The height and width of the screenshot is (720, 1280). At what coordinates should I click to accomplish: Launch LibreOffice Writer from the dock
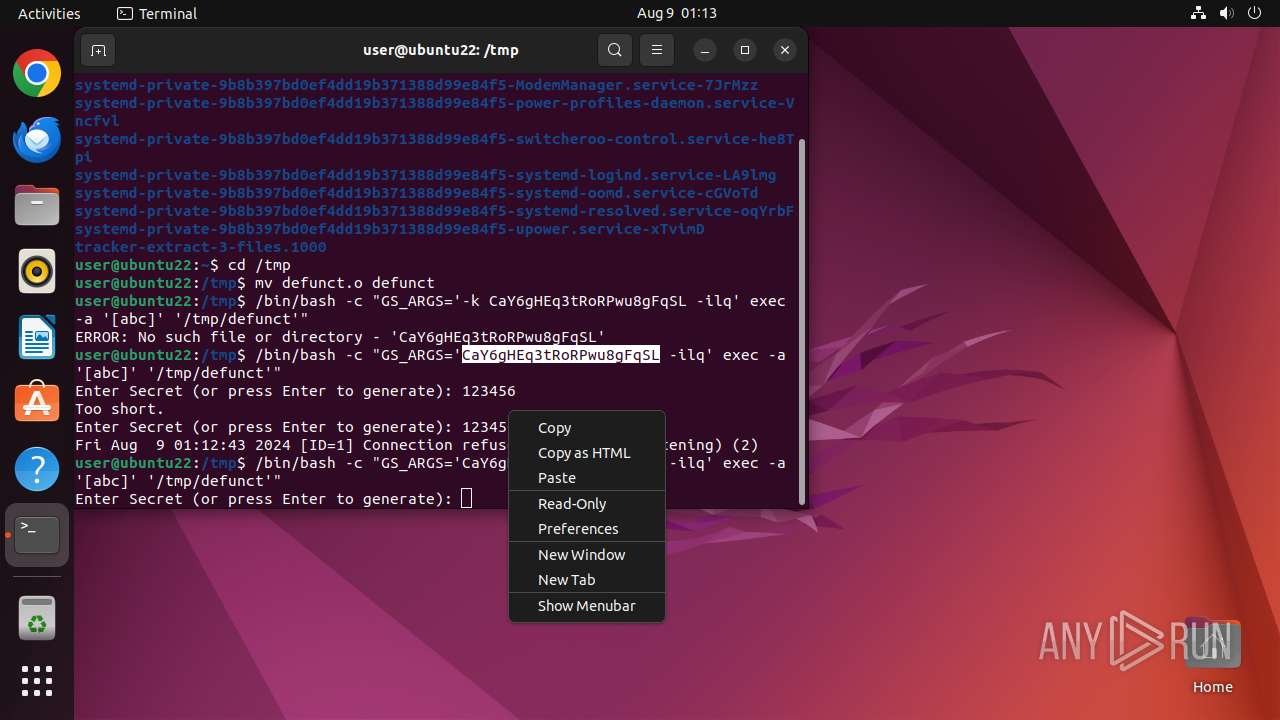point(37,337)
